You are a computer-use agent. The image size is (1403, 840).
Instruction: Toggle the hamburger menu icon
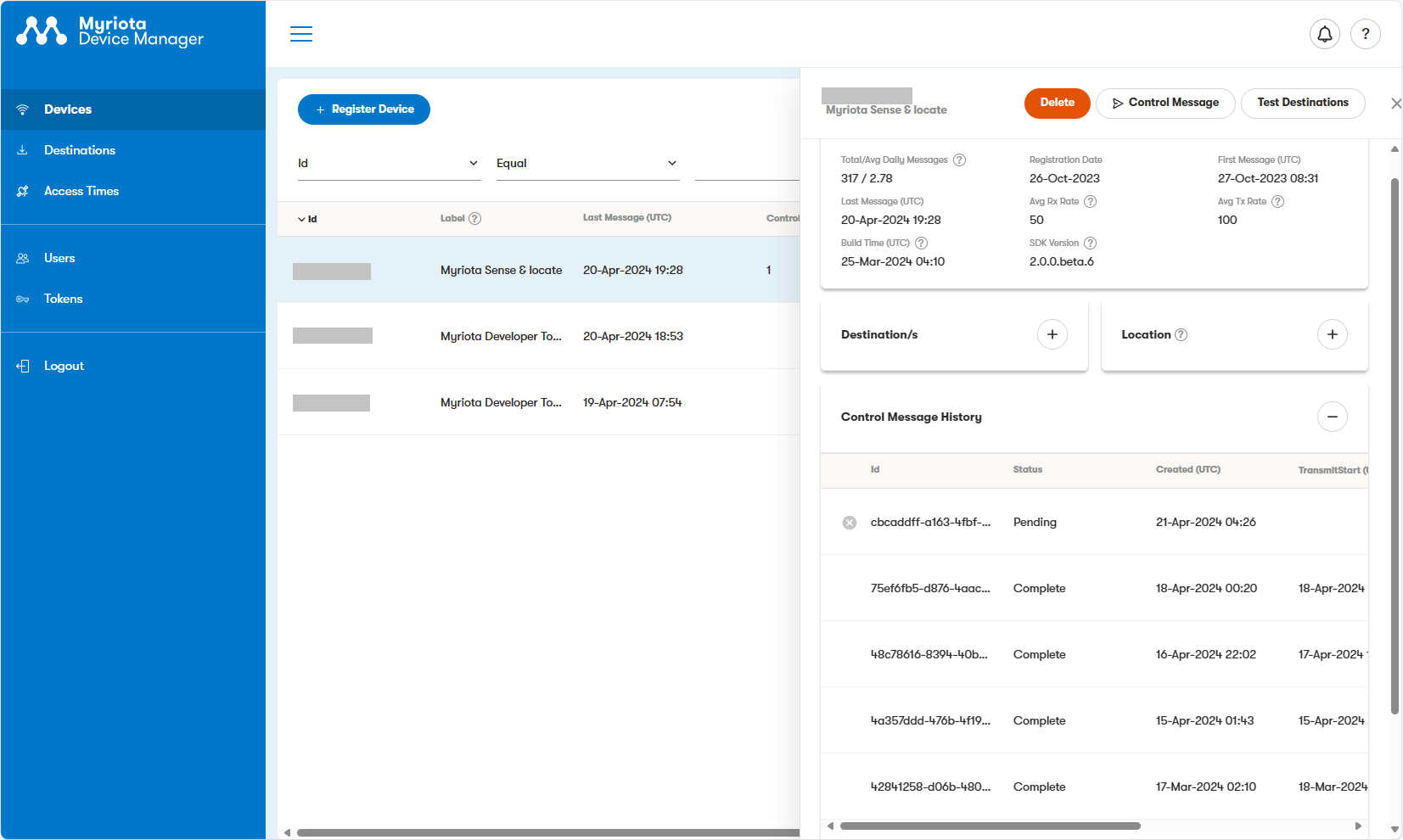(x=301, y=34)
